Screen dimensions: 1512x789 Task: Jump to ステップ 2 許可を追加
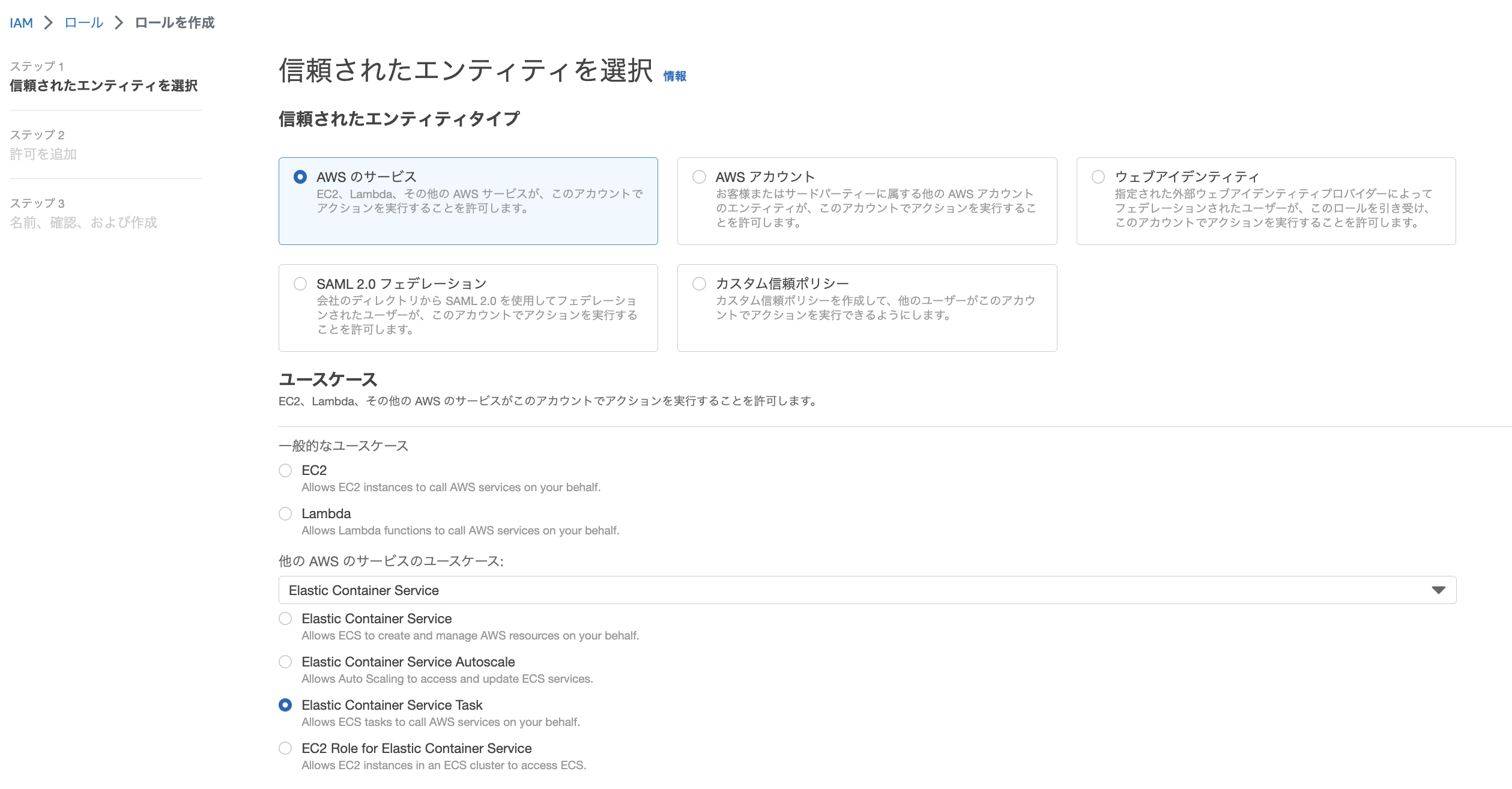point(44,154)
